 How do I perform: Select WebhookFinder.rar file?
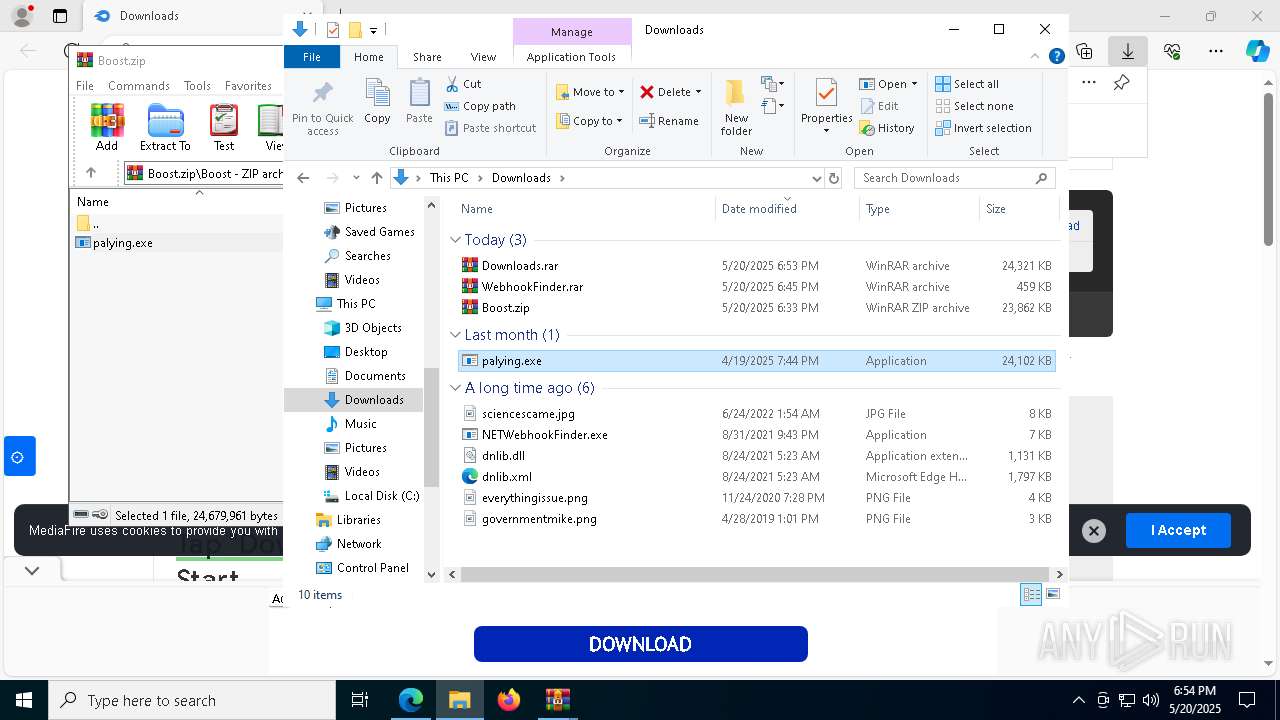point(531,287)
